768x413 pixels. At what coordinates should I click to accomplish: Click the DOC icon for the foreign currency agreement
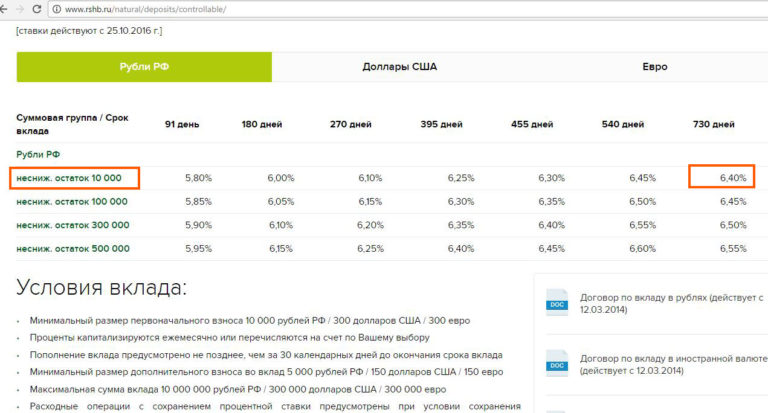click(x=556, y=360)
